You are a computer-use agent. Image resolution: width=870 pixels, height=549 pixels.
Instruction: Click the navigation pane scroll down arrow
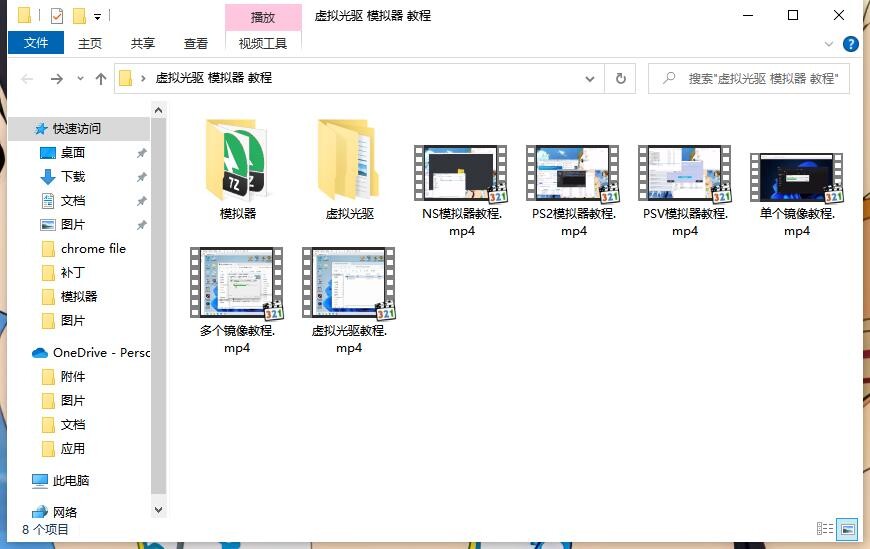[158, 509]
